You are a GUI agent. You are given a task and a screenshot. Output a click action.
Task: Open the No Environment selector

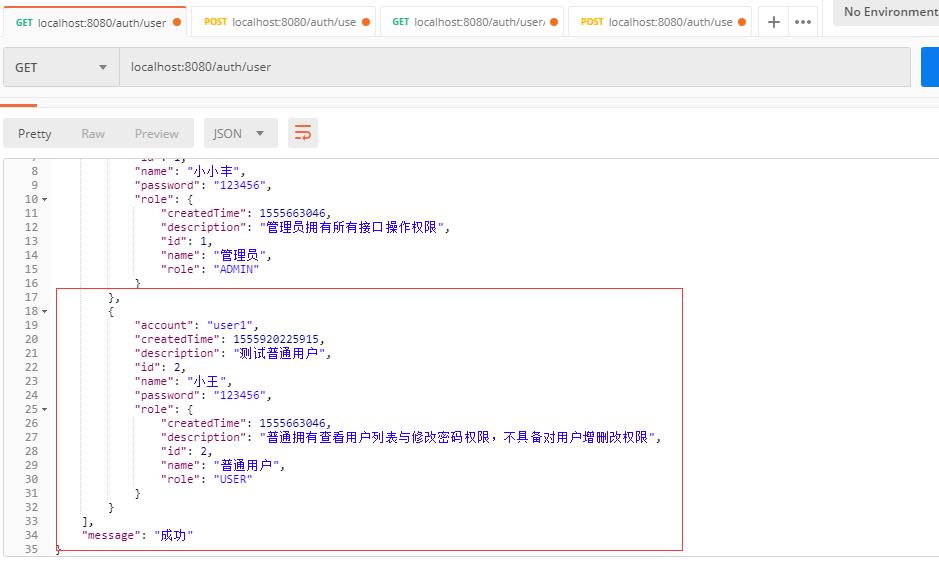coord(886,12)
